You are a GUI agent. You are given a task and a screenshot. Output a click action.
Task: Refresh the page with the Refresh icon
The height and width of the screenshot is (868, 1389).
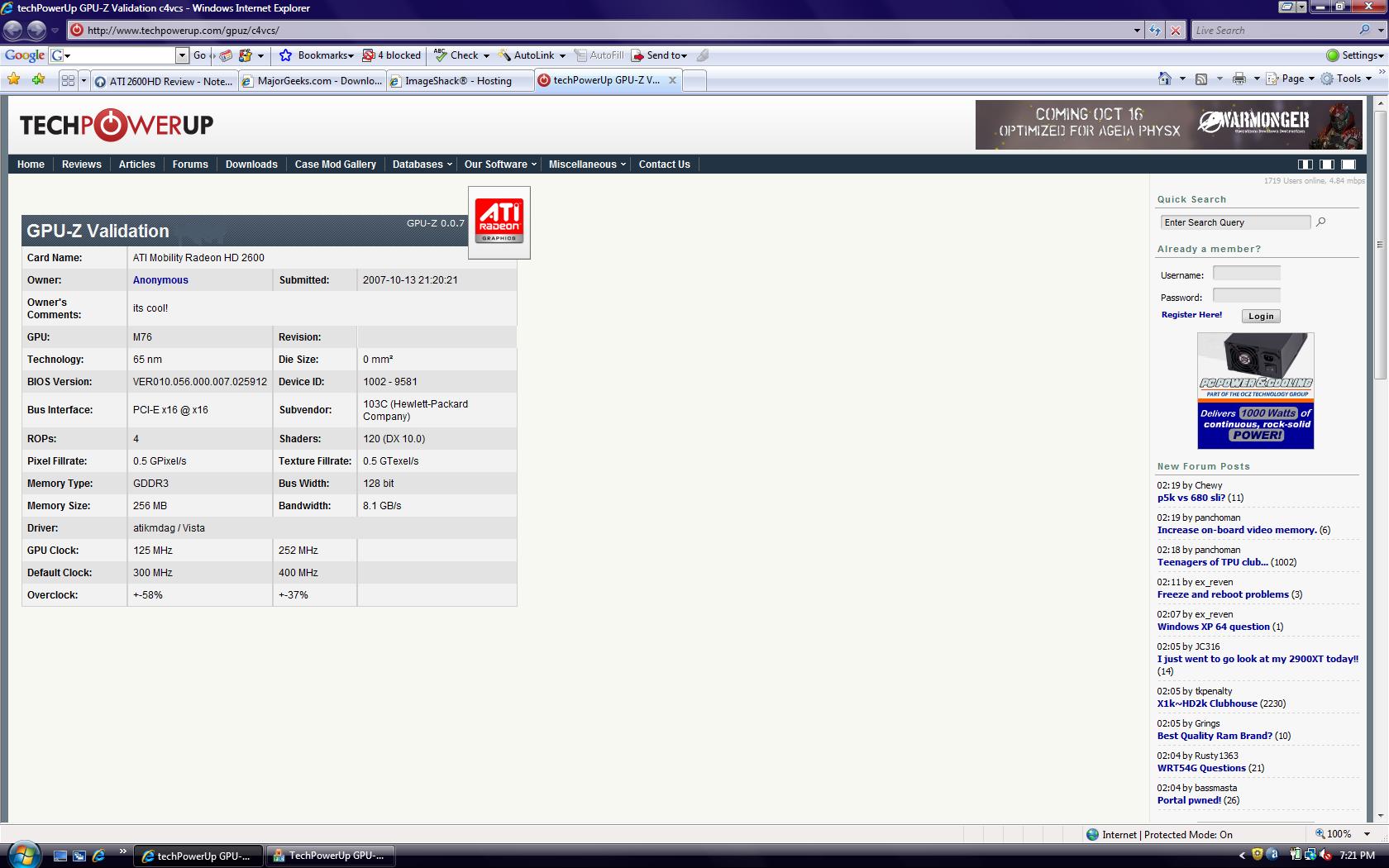[x=1155, y=31]
